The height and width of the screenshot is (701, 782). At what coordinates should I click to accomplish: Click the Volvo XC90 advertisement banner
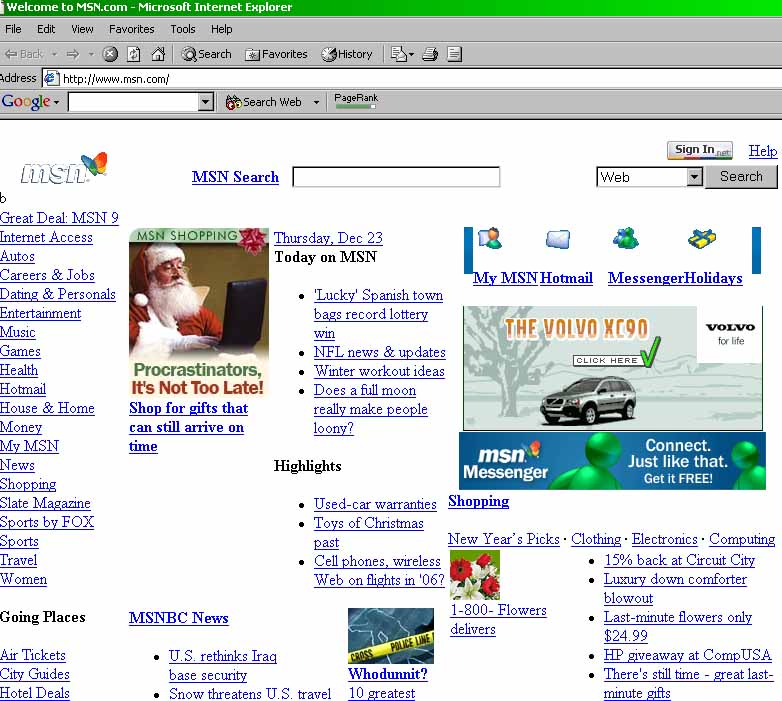pyautogui.click(x=612, y=368)
